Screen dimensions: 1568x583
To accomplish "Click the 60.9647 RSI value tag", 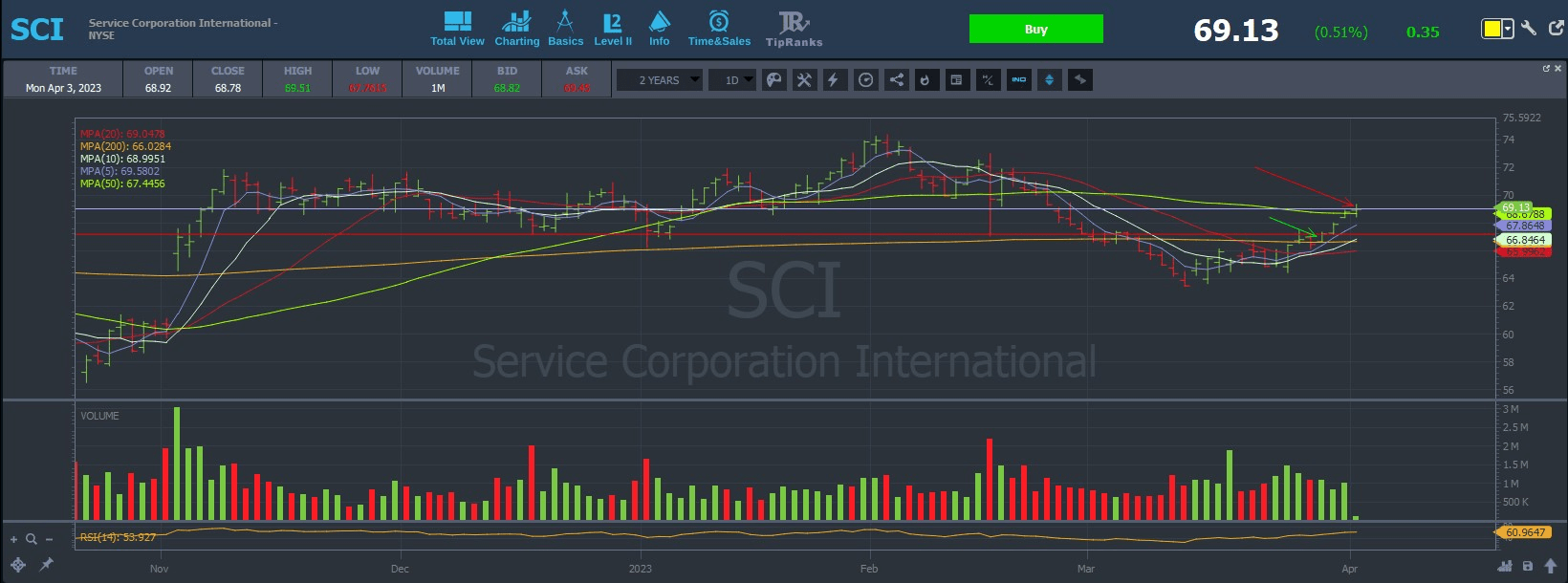I will click(x=1524, y=532).
